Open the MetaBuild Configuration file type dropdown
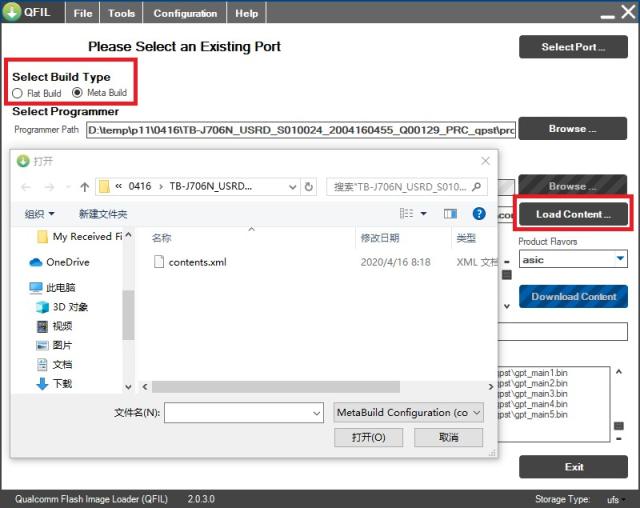 tap(409, 413)
